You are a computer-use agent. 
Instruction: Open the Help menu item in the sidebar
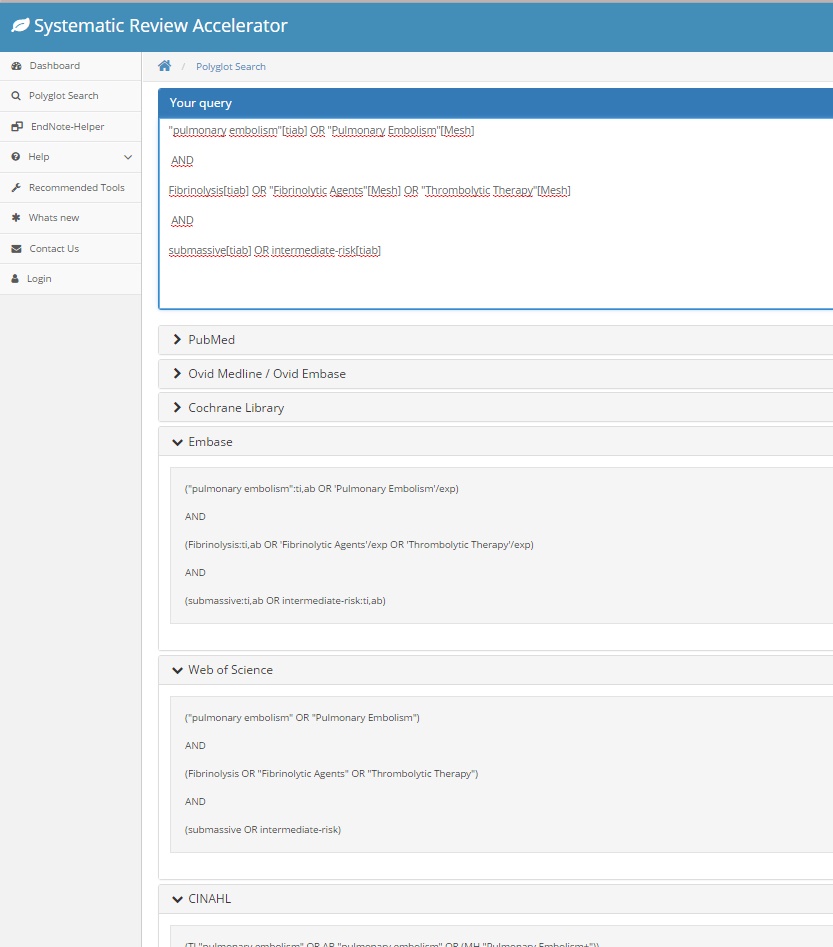click(39, 157)
